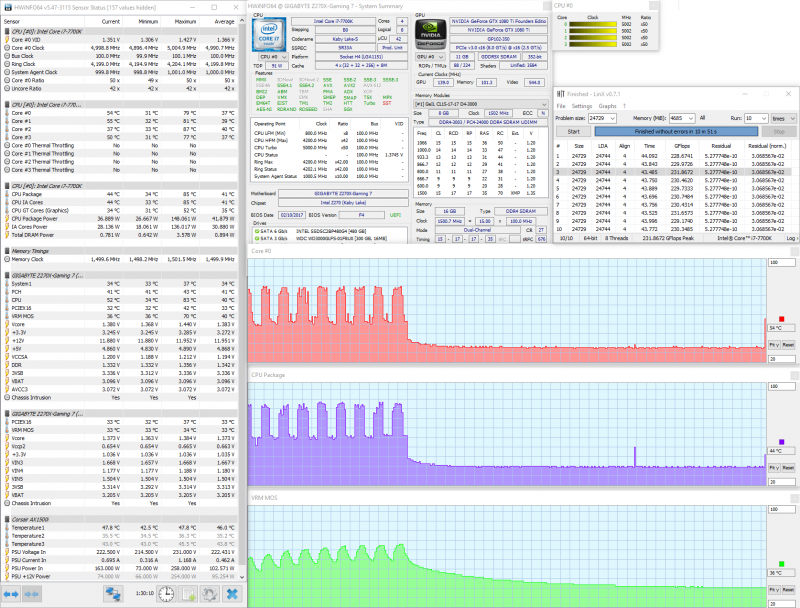800x608 pixels.
Task: Click the SATA 6 Gb/s Intel SSD drive icon
Action: 257,231
